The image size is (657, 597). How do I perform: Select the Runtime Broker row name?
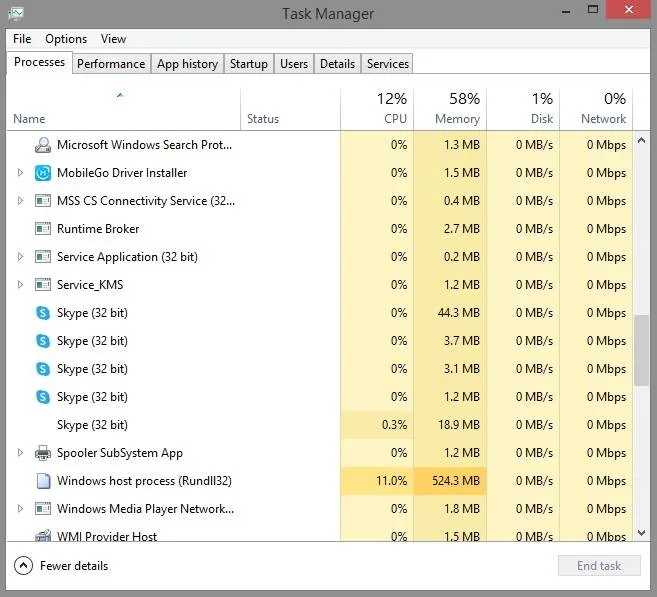point(98,229)
